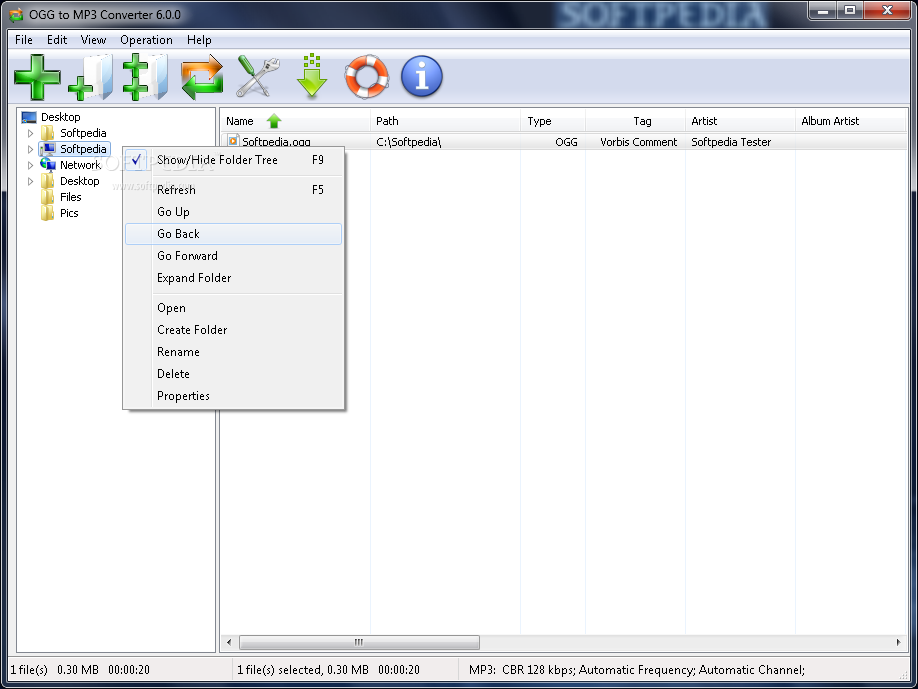918x689 pixels.
Task: Click the green download arrow icon
Action: tap(311, 76)
